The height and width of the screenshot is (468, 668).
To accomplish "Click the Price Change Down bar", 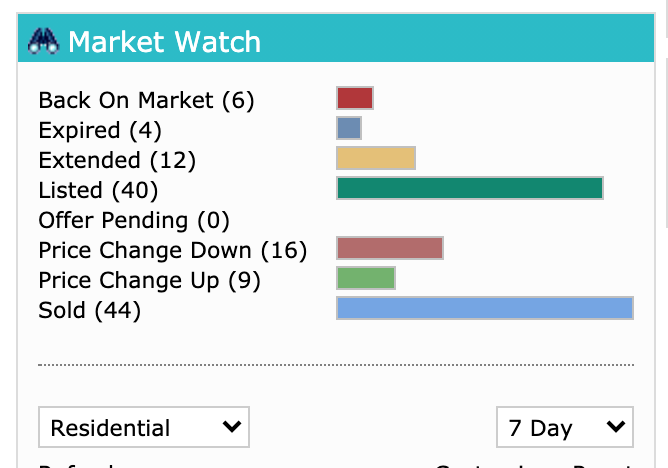I will [x=390, y=248].
